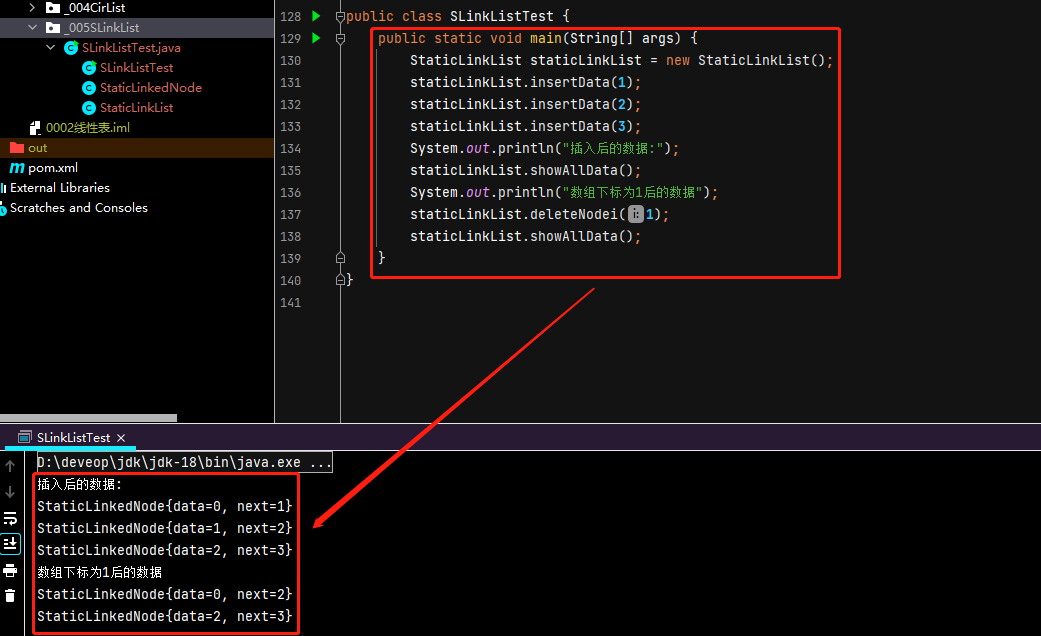Viewport: 1041px width, 636px height.
Task: Click parameter hint badge in deleteNodei call
Action: [x=635, y=214]
